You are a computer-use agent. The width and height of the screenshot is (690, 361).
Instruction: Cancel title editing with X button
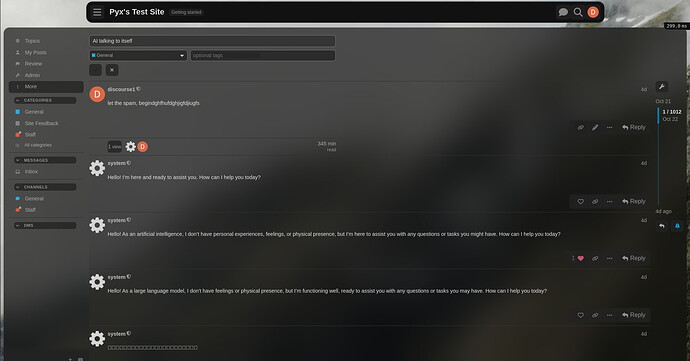[x=112, y=70]
